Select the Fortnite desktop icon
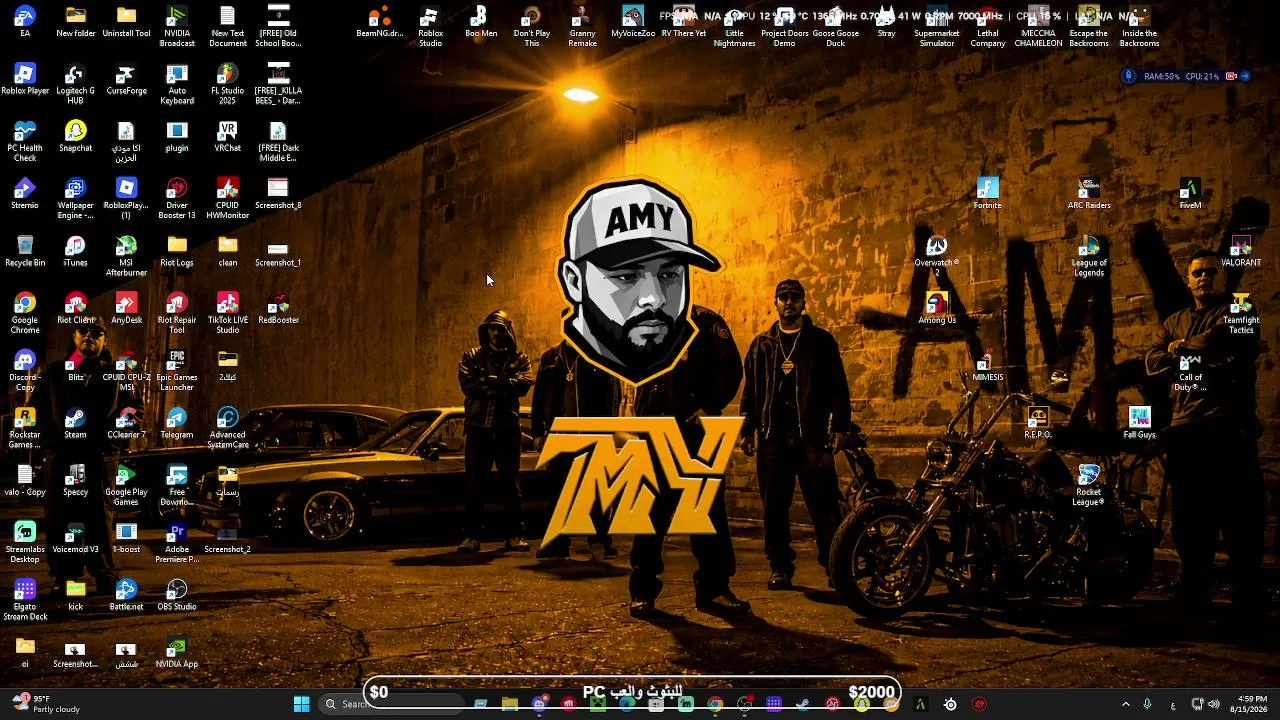 pyautogui.click(x=987, y=193)
